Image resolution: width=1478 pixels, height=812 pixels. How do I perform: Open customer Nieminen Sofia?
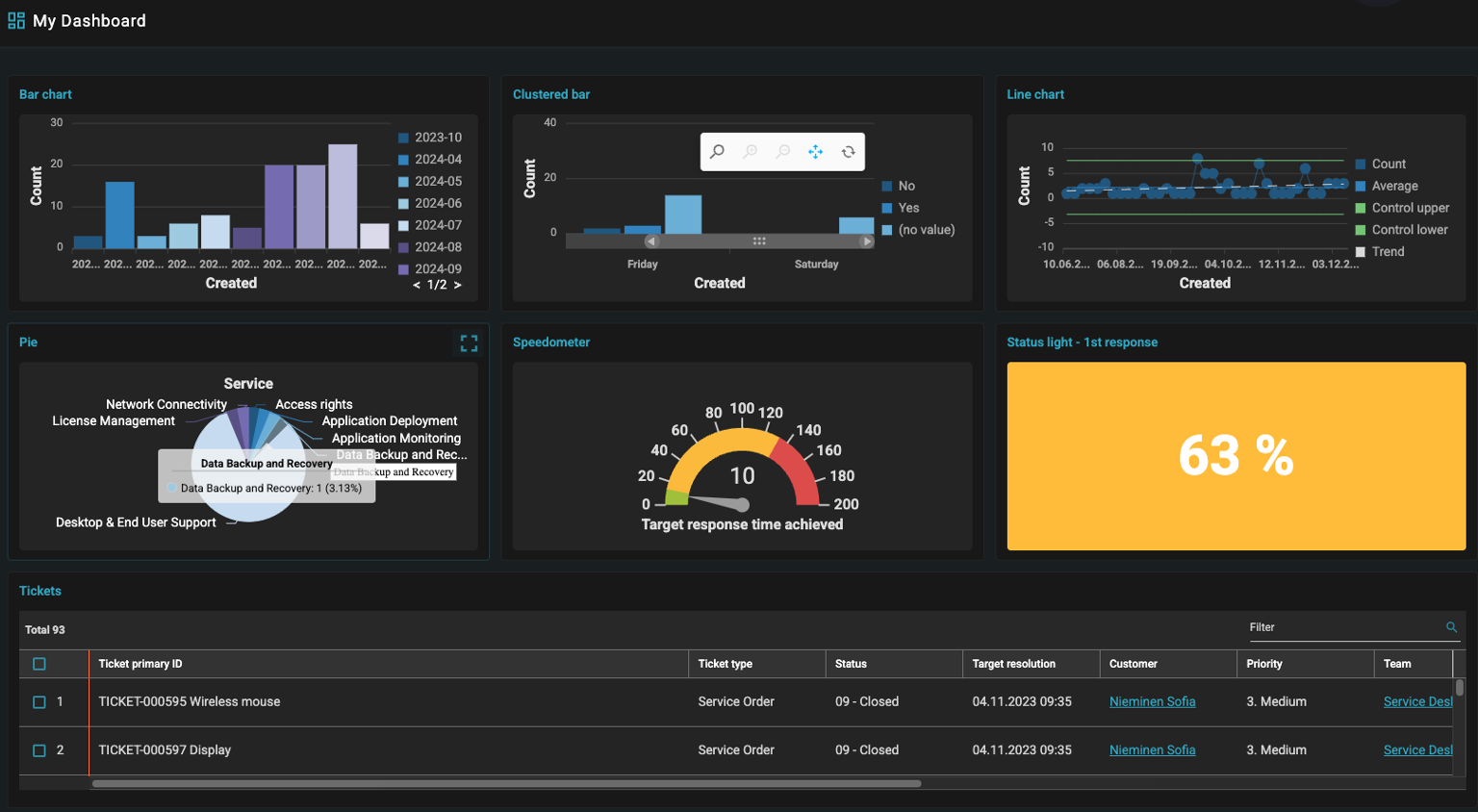pyautogui.click(x=1152, y=701)
